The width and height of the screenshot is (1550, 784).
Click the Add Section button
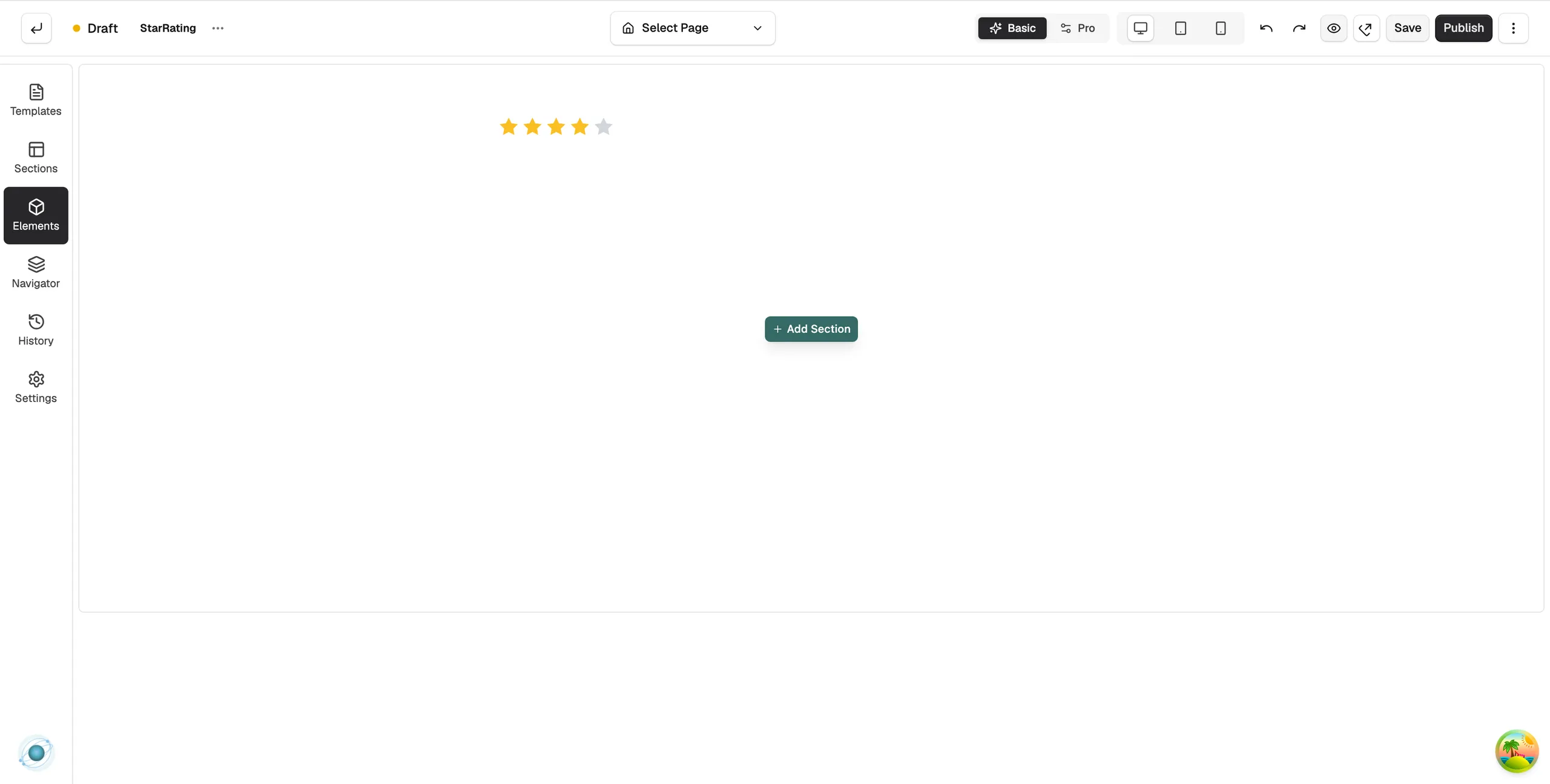[x=811, y=329]
